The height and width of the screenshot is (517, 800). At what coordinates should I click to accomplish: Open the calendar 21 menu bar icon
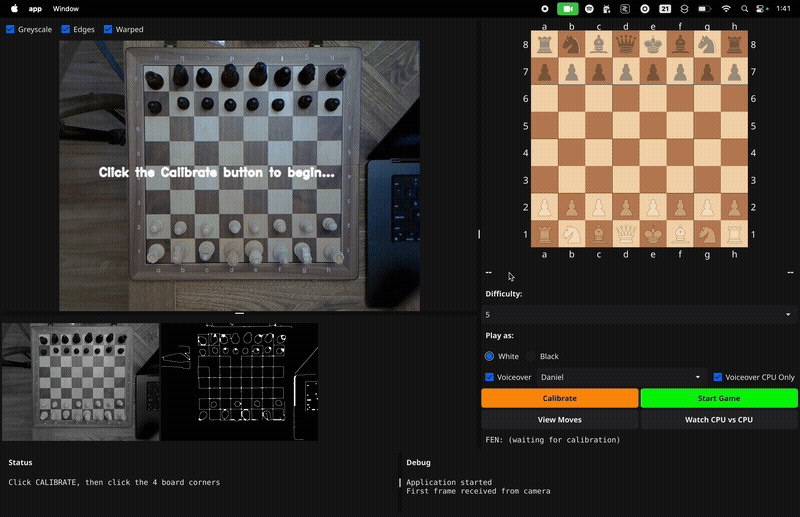pyautogui.click(x=665, y=9)
